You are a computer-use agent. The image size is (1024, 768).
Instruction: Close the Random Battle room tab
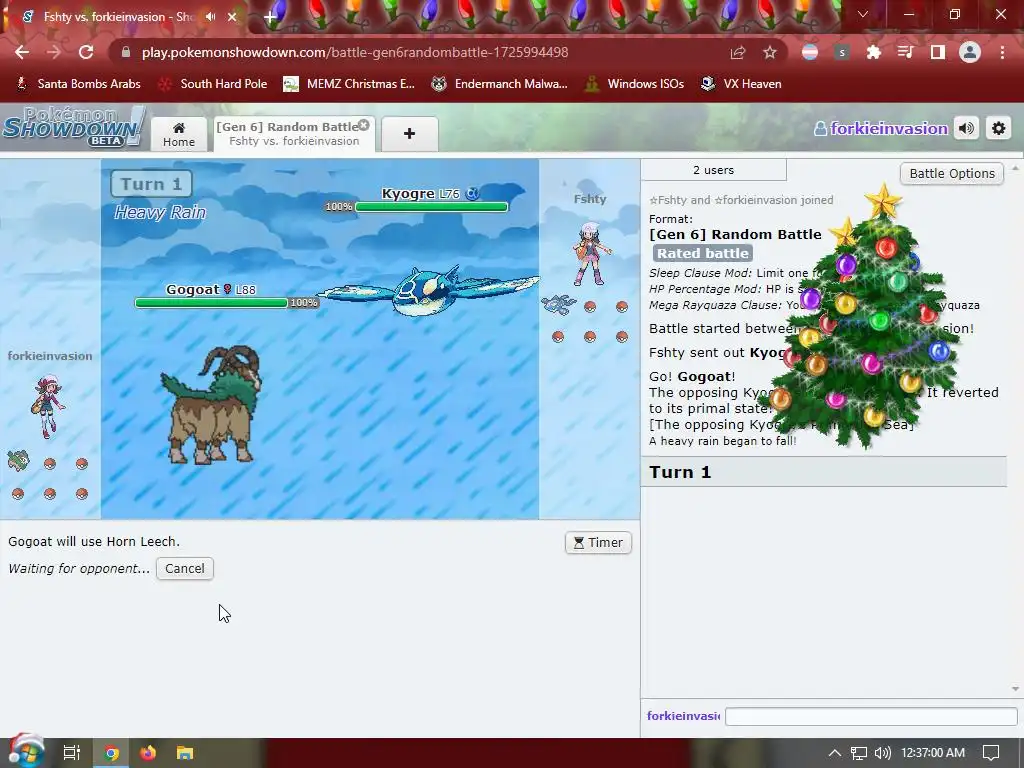pos(364,125)
